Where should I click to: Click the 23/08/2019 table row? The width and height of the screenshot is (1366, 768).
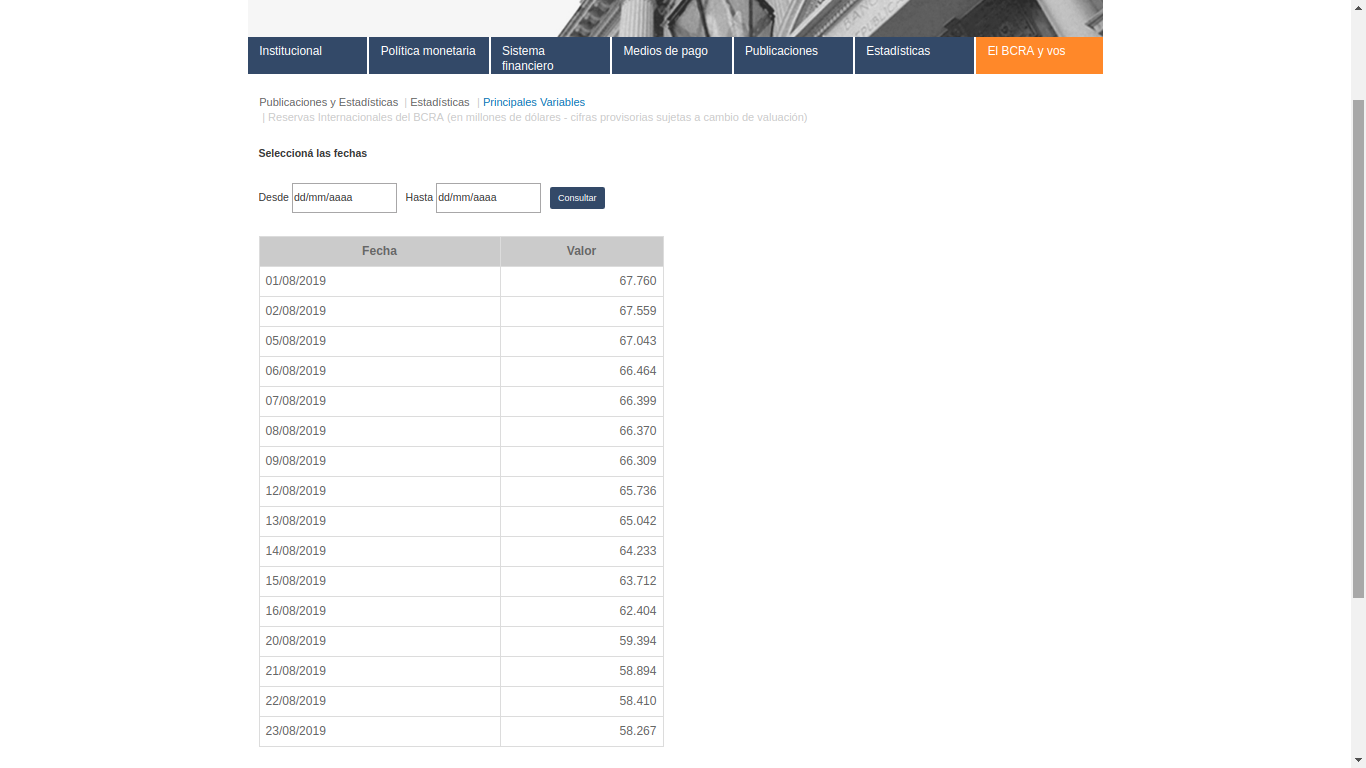[x=460, y=731]
